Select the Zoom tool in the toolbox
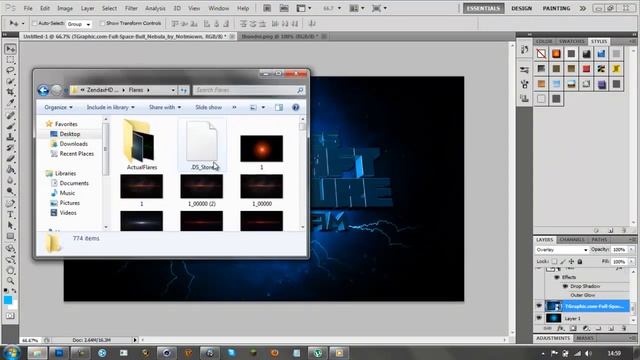The height and width of the screenshot is (360, 640). click(x=11, y=281)
